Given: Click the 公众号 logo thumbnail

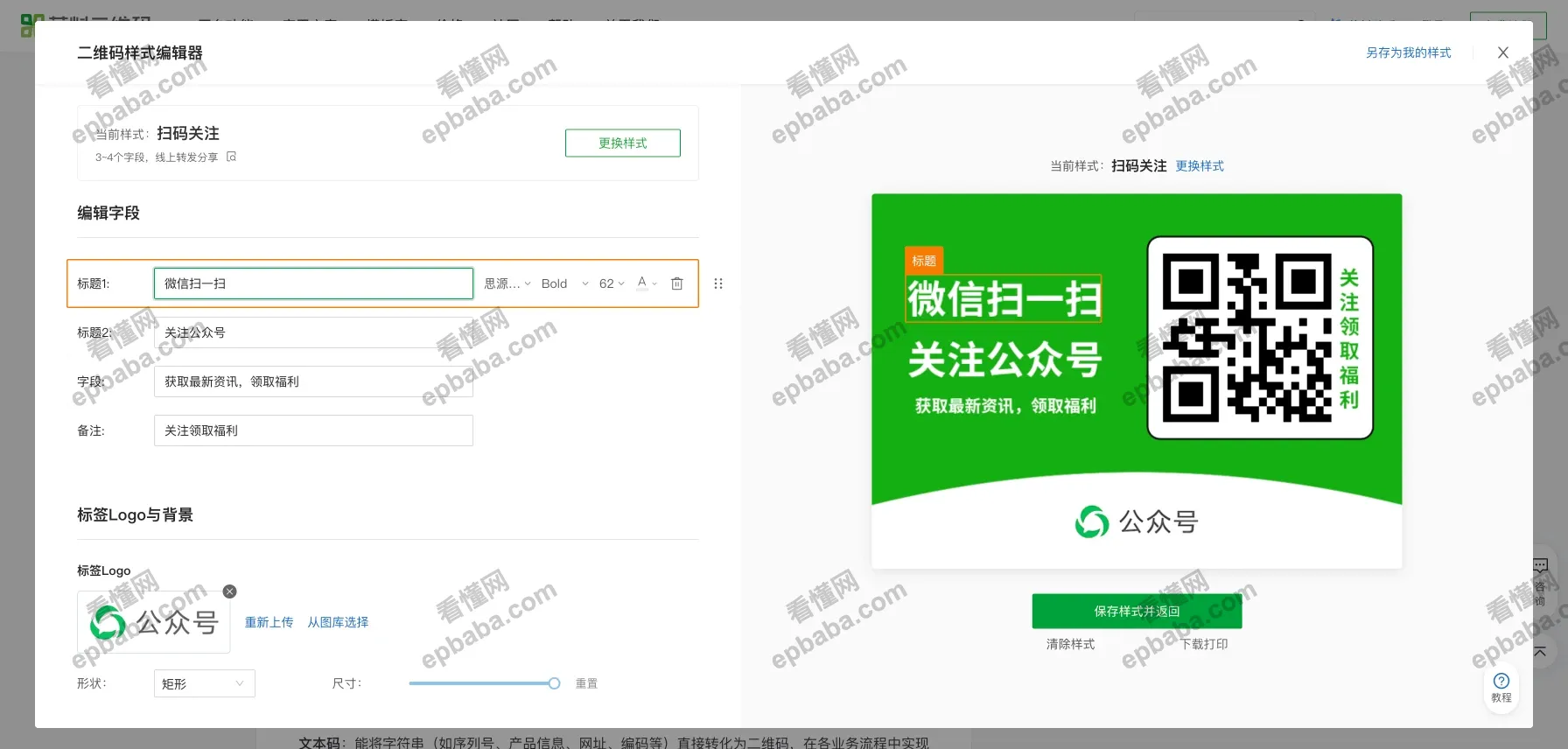Looking at the screenshot, I should [x=154, y=622].
